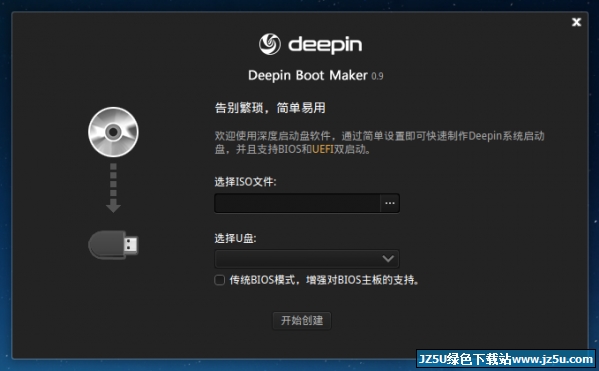Viewport: 599px width, 371px height.
Task: Click the 选择ISO文件 label
Action: point(245,182)
